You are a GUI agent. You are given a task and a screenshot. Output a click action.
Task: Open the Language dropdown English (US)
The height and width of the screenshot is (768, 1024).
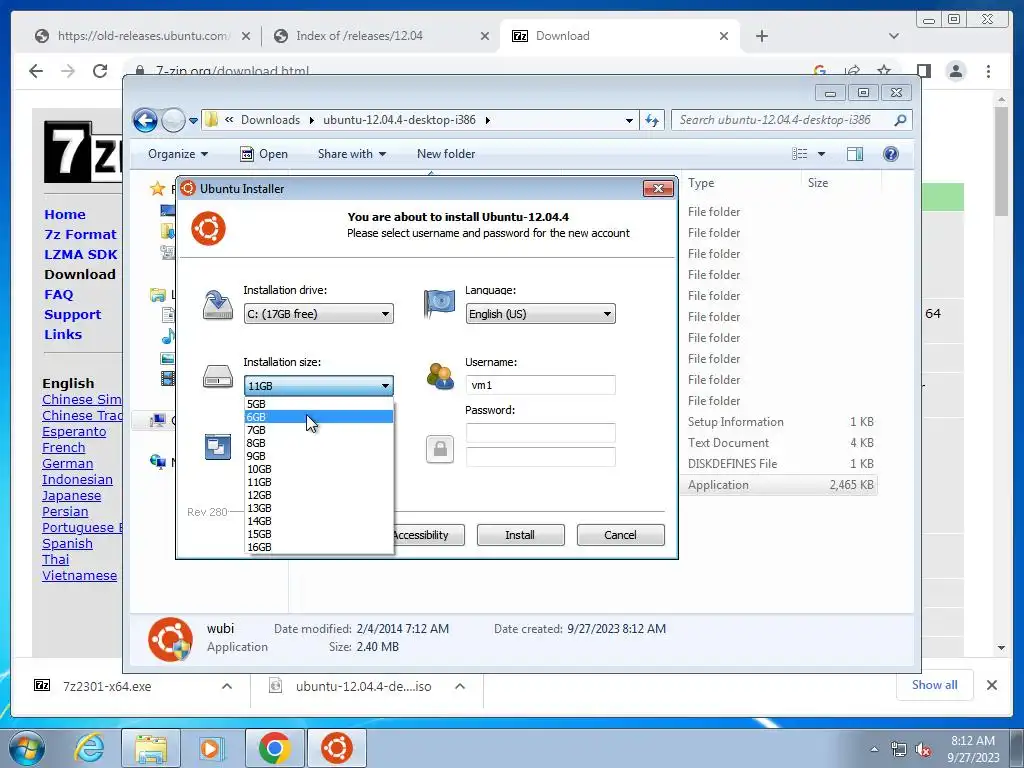point(540,314)
